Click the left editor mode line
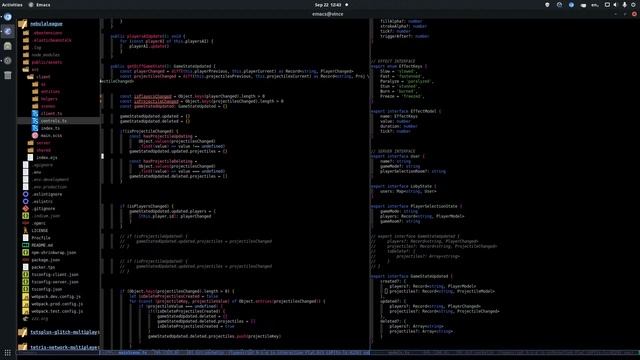This screenshot has height=360, width=640. (x=235, y=353)
